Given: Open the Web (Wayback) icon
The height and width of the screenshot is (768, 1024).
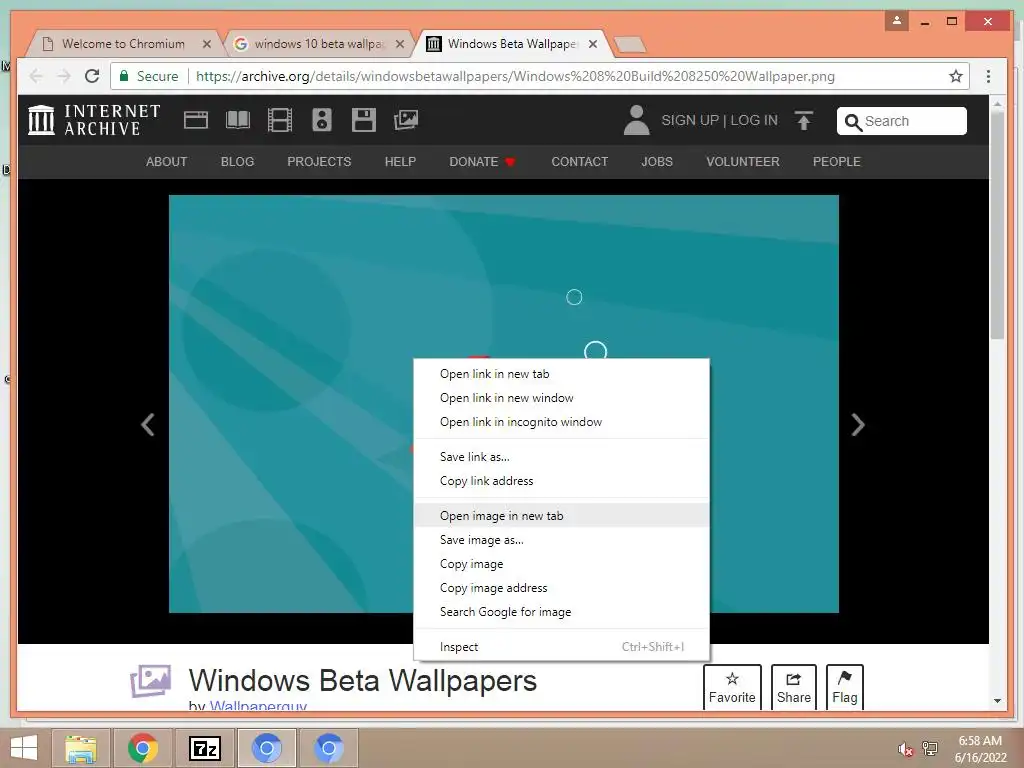Looking at the screenshot, I should [196, 120].
